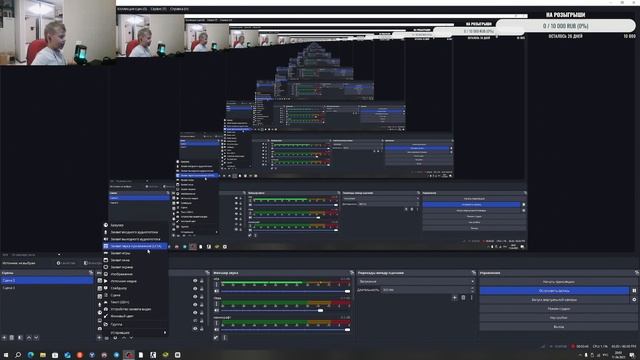Pop out the Audio Mixer dock

351,273
